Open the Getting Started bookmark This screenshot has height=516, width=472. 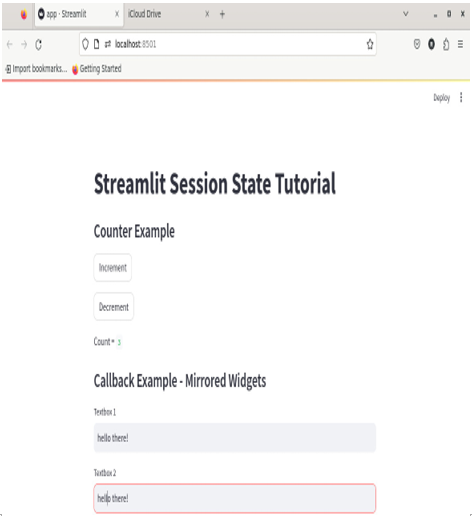tap(97, 69)
